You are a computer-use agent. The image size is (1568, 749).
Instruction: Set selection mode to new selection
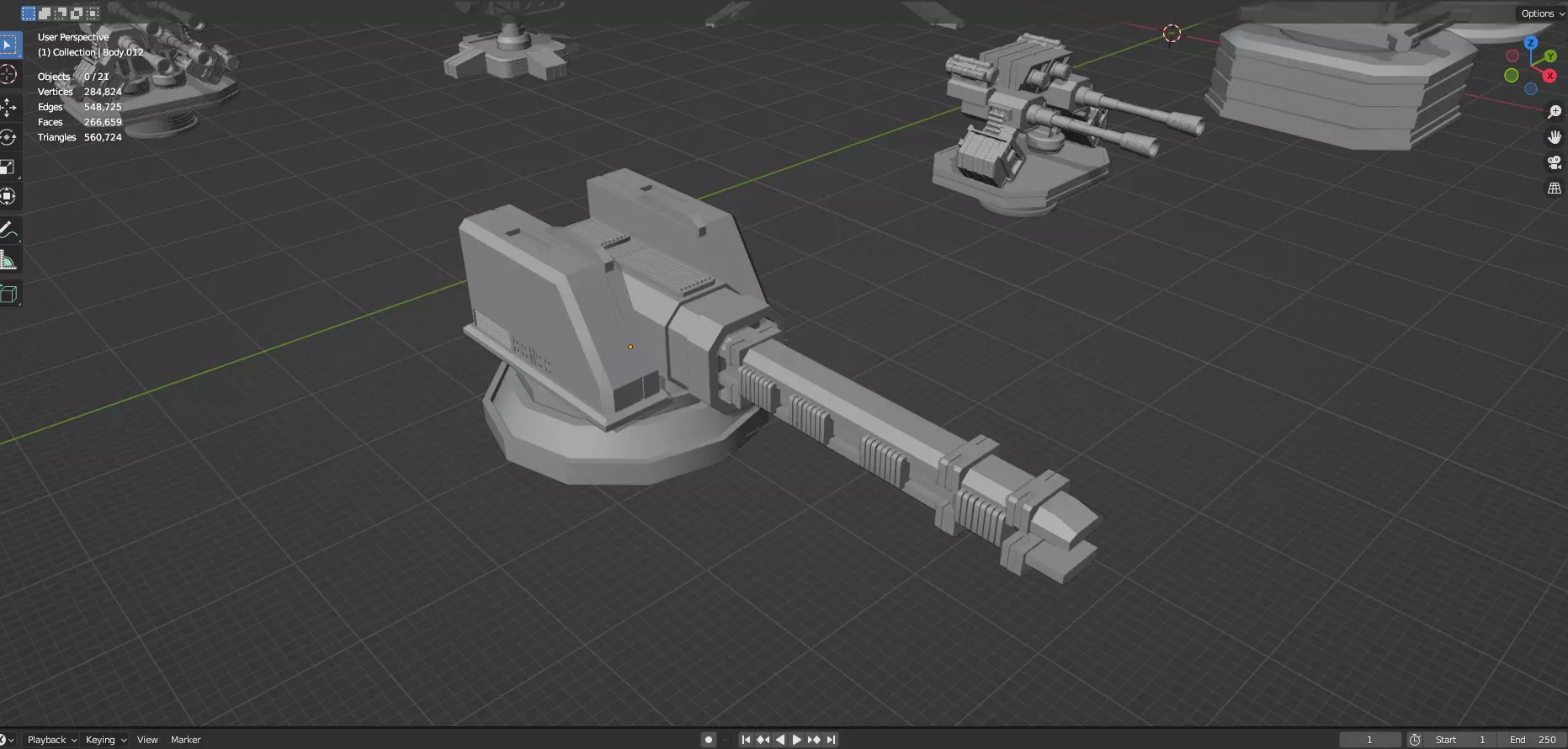tap(29, 13)
